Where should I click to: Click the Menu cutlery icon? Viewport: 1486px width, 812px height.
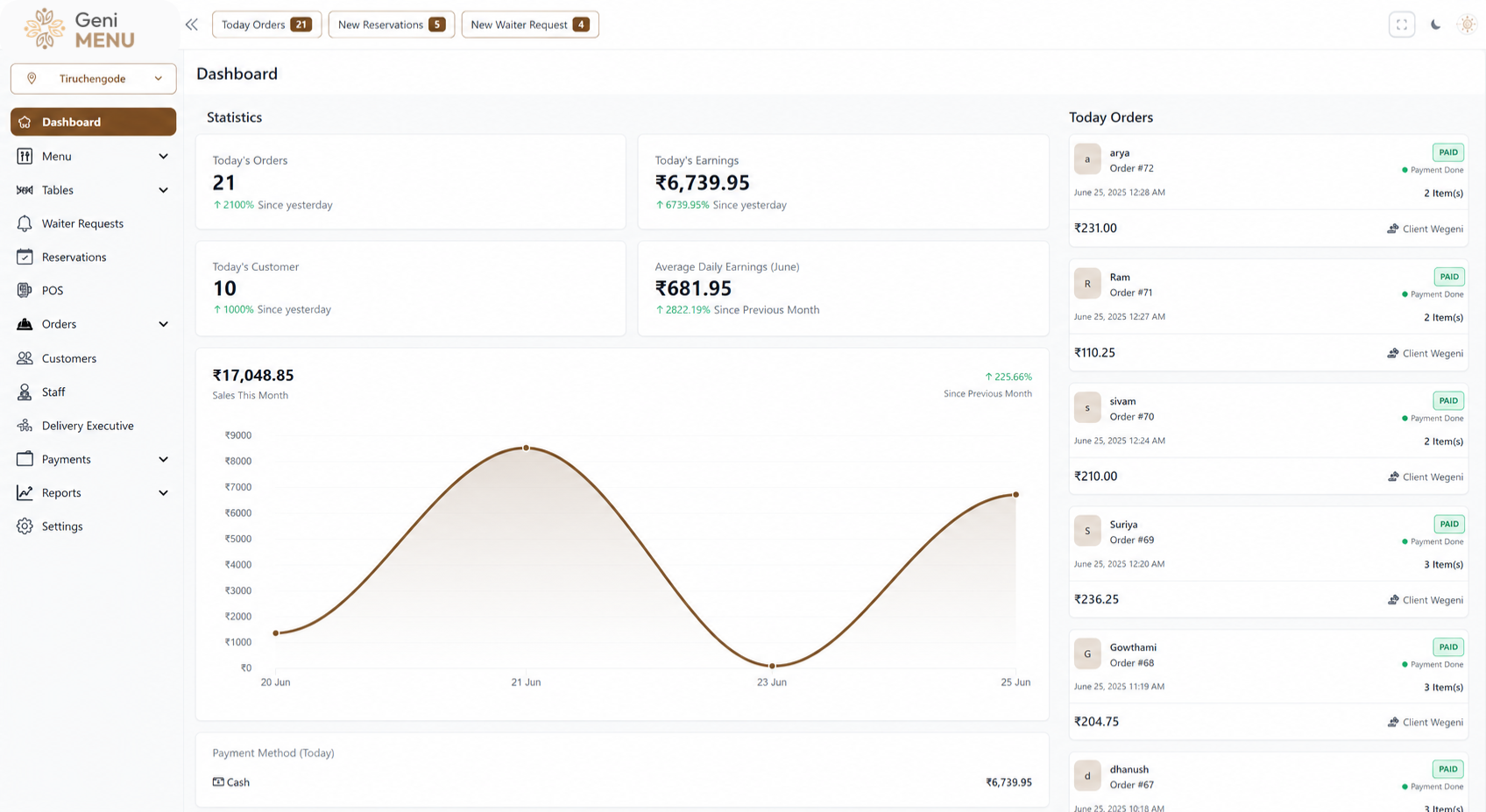25,156
